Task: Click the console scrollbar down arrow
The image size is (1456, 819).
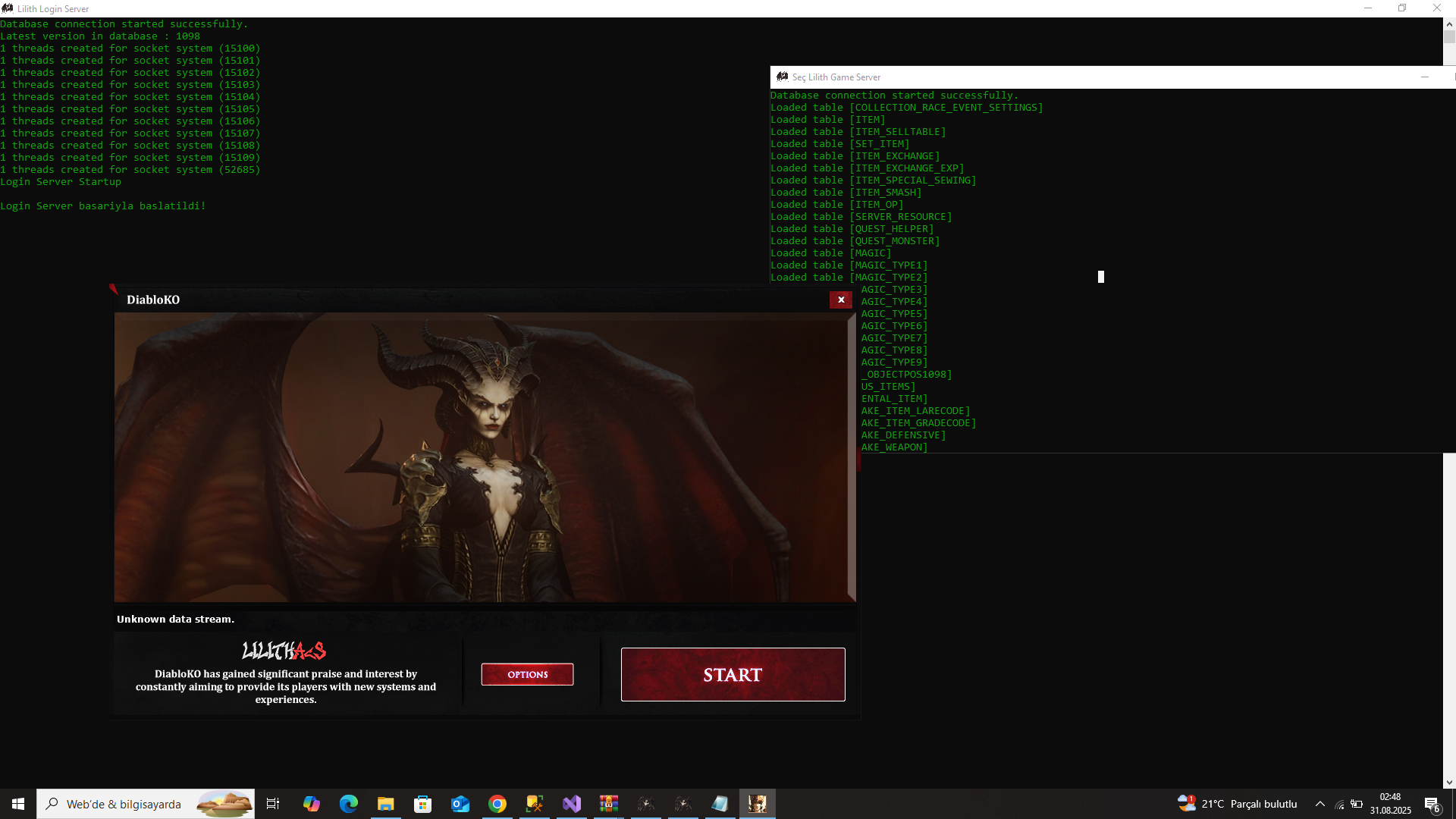Action: 1449,783
